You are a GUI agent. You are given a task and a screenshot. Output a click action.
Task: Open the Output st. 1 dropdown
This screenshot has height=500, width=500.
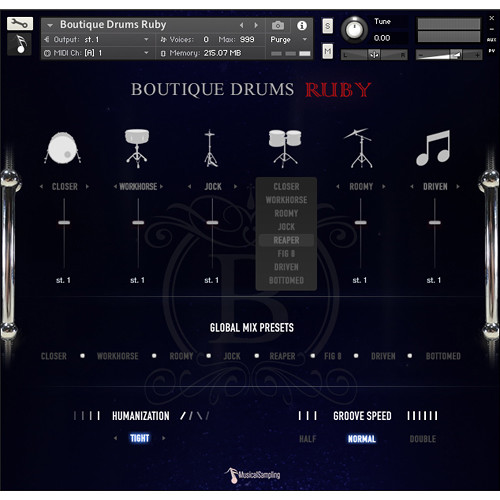(97, 39)
